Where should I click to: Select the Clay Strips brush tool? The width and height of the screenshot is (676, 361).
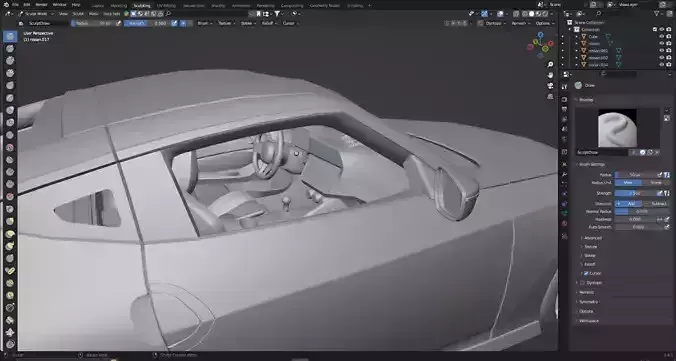coord(10,73)
